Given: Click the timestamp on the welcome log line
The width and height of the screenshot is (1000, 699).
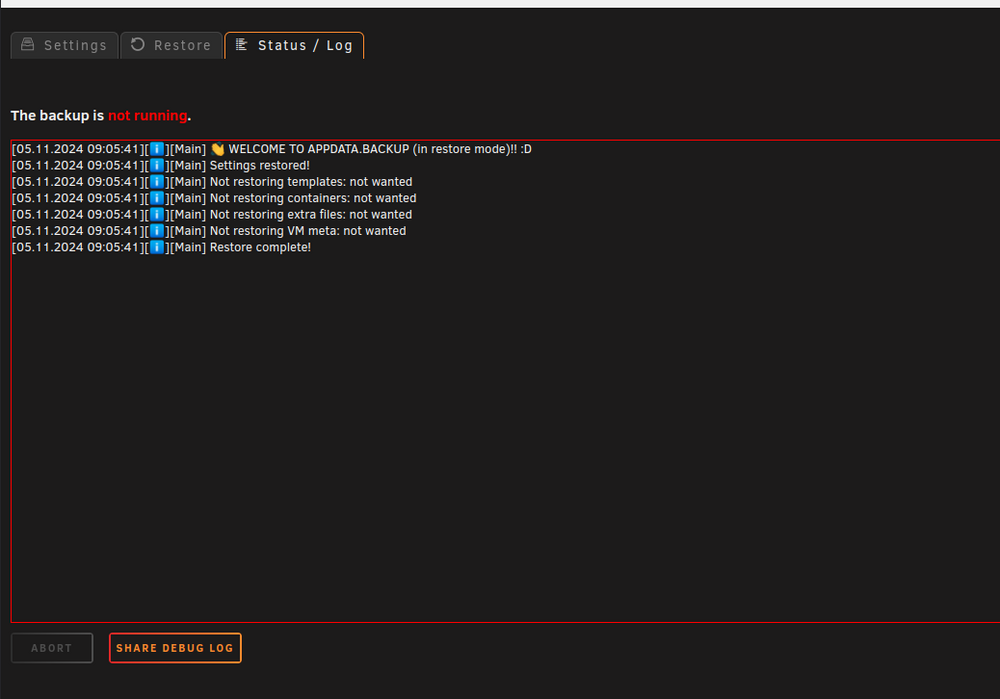Looking at the screenshot, I should (x=78, y=149).
